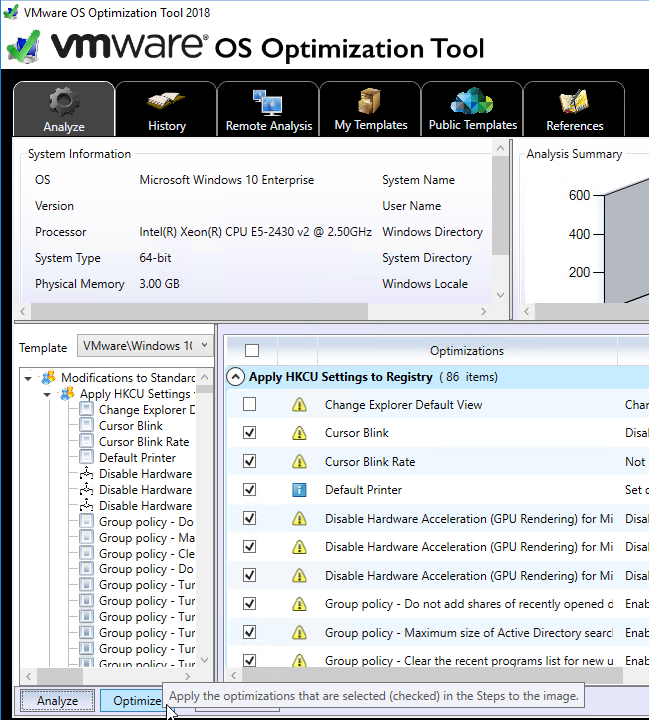This screenshot has width=649, height=720.
Task: Click the first Disable Hardware tree item icon
Action: (x=86, y=473)
